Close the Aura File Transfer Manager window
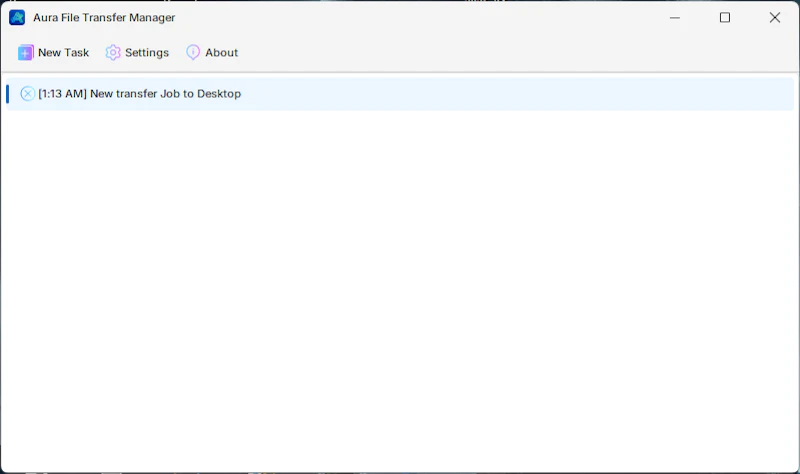800x474 pixels. click(x=774, y=17)
